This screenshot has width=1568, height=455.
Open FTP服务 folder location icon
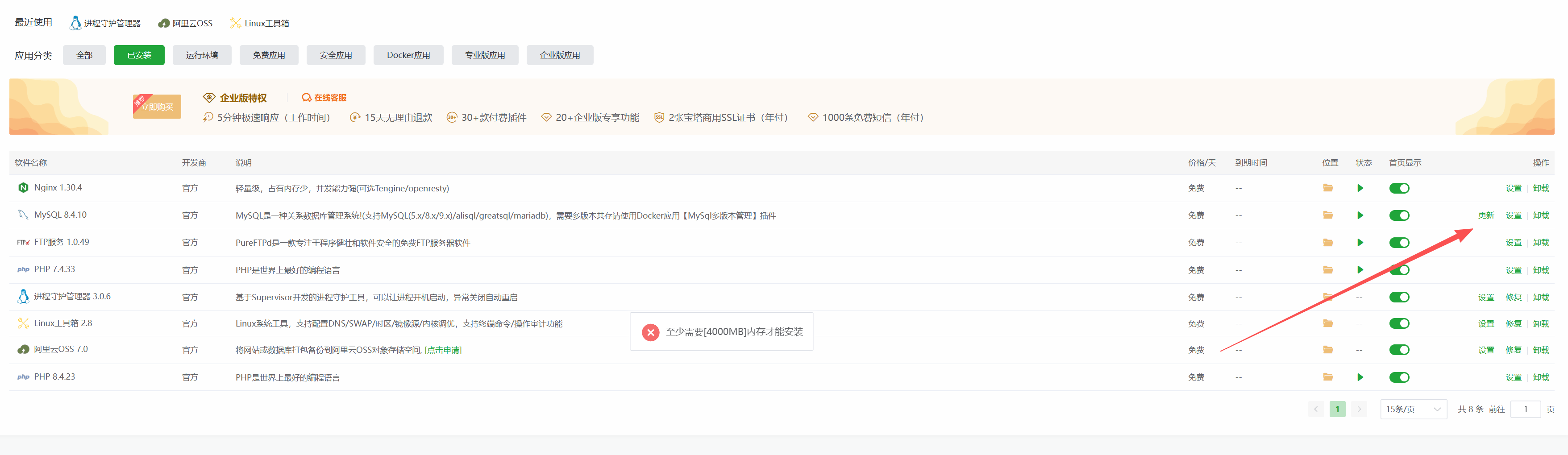1327,243
